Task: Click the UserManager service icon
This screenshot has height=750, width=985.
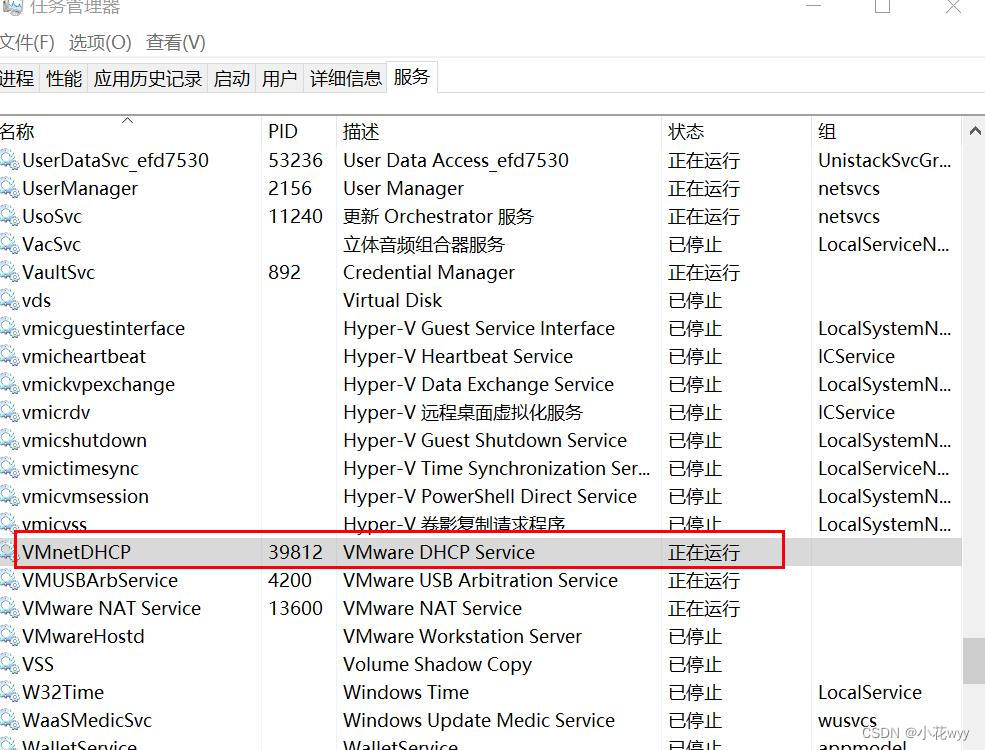Action: click(x=11, y=188)
